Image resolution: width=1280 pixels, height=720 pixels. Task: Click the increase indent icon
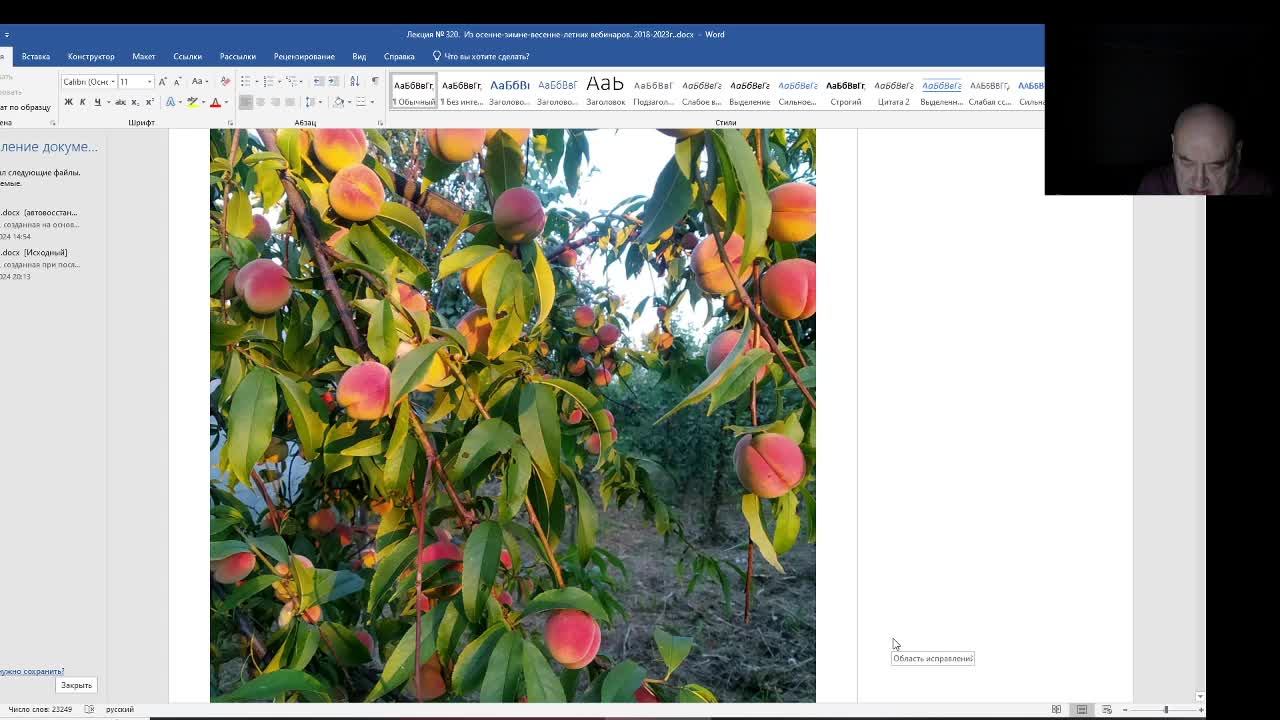click(334, 81)
